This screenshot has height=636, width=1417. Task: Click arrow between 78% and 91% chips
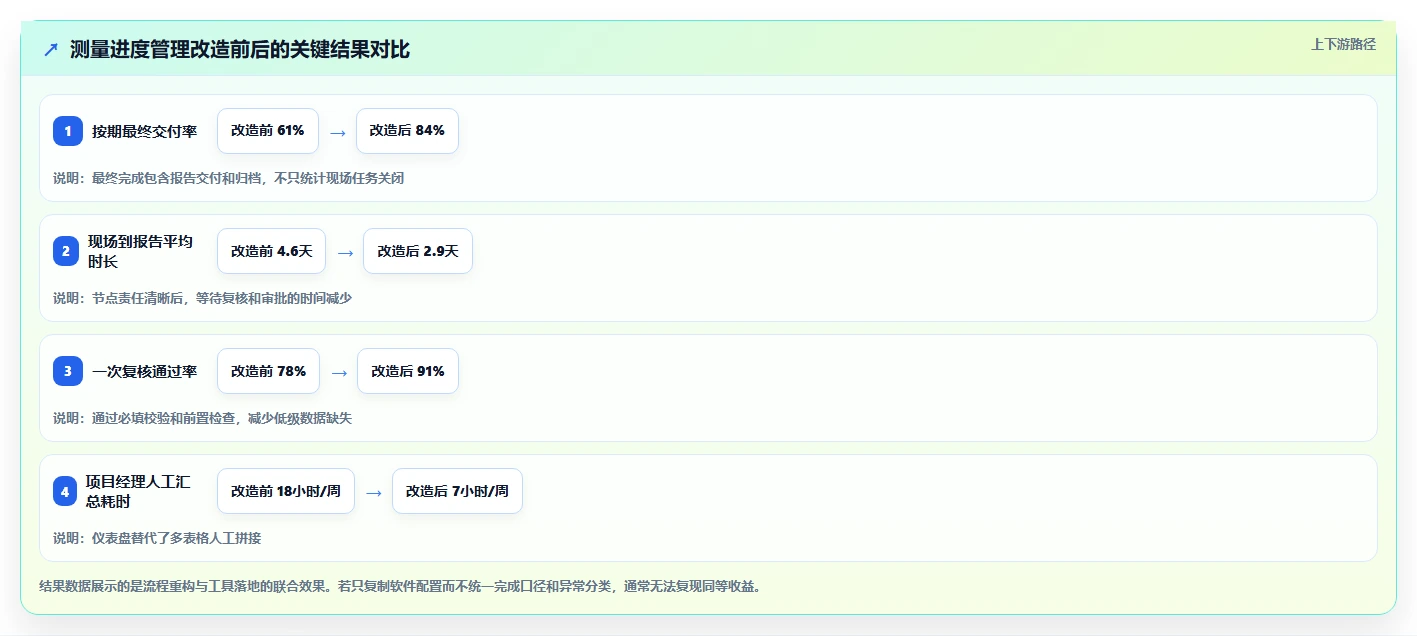(339, 372)
